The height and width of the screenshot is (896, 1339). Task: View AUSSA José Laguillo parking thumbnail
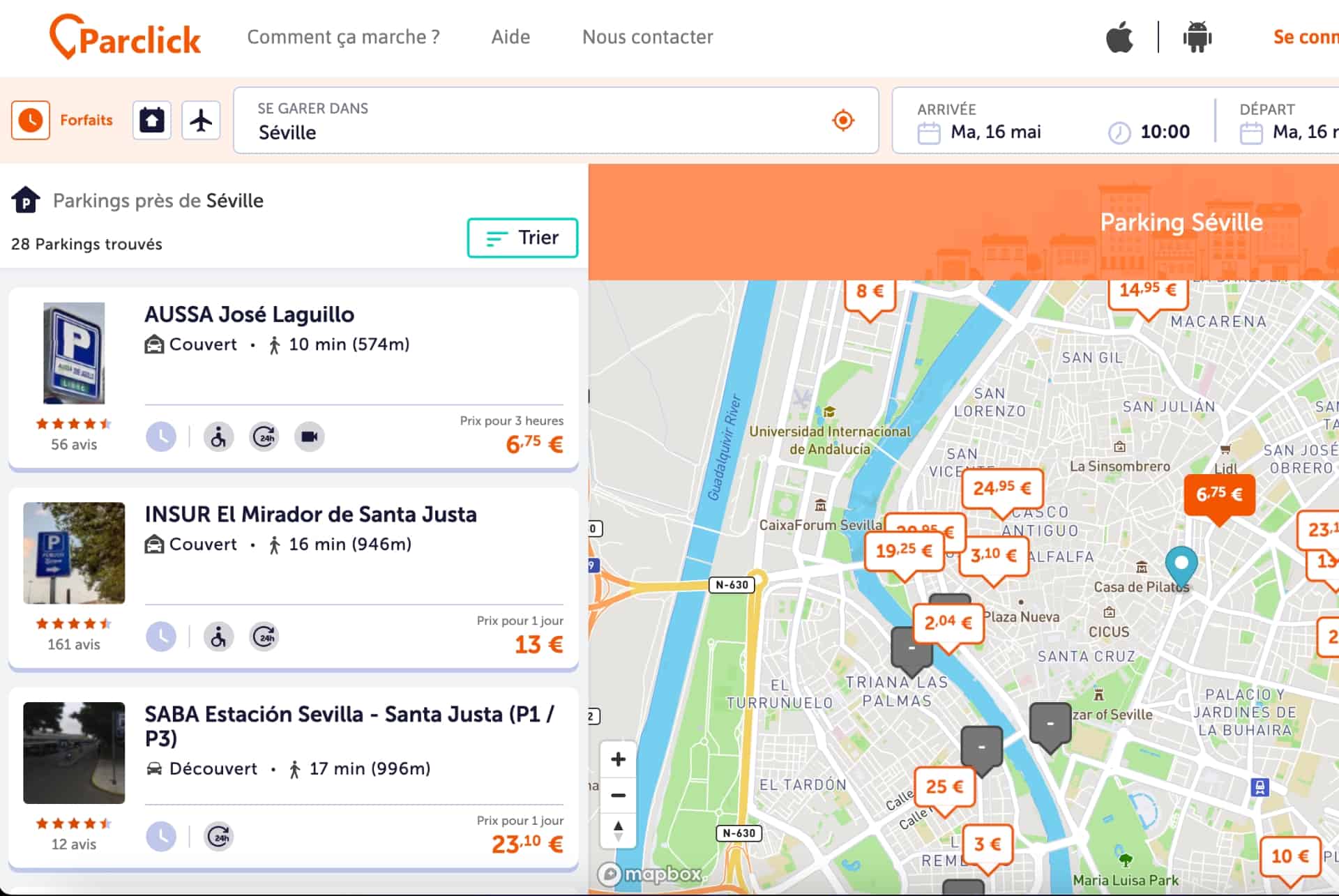click(74, 353)
